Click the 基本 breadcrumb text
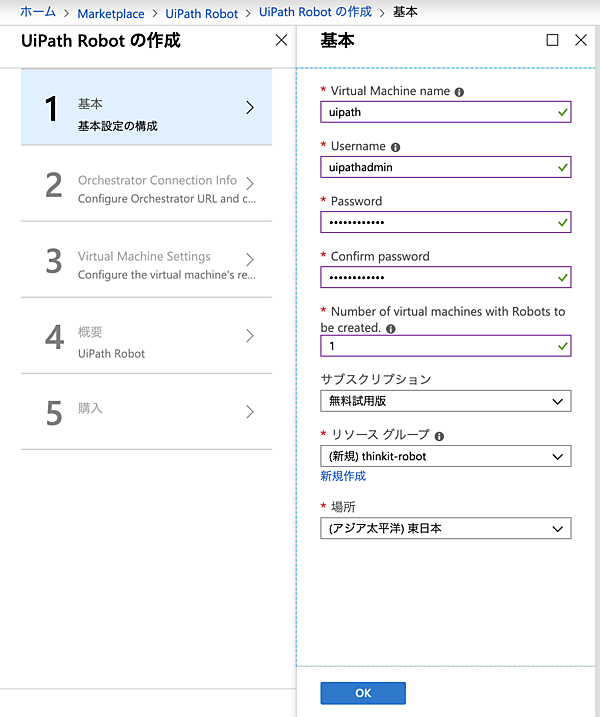600x717 pixels. pyautogui.click(x=405, y=12)
